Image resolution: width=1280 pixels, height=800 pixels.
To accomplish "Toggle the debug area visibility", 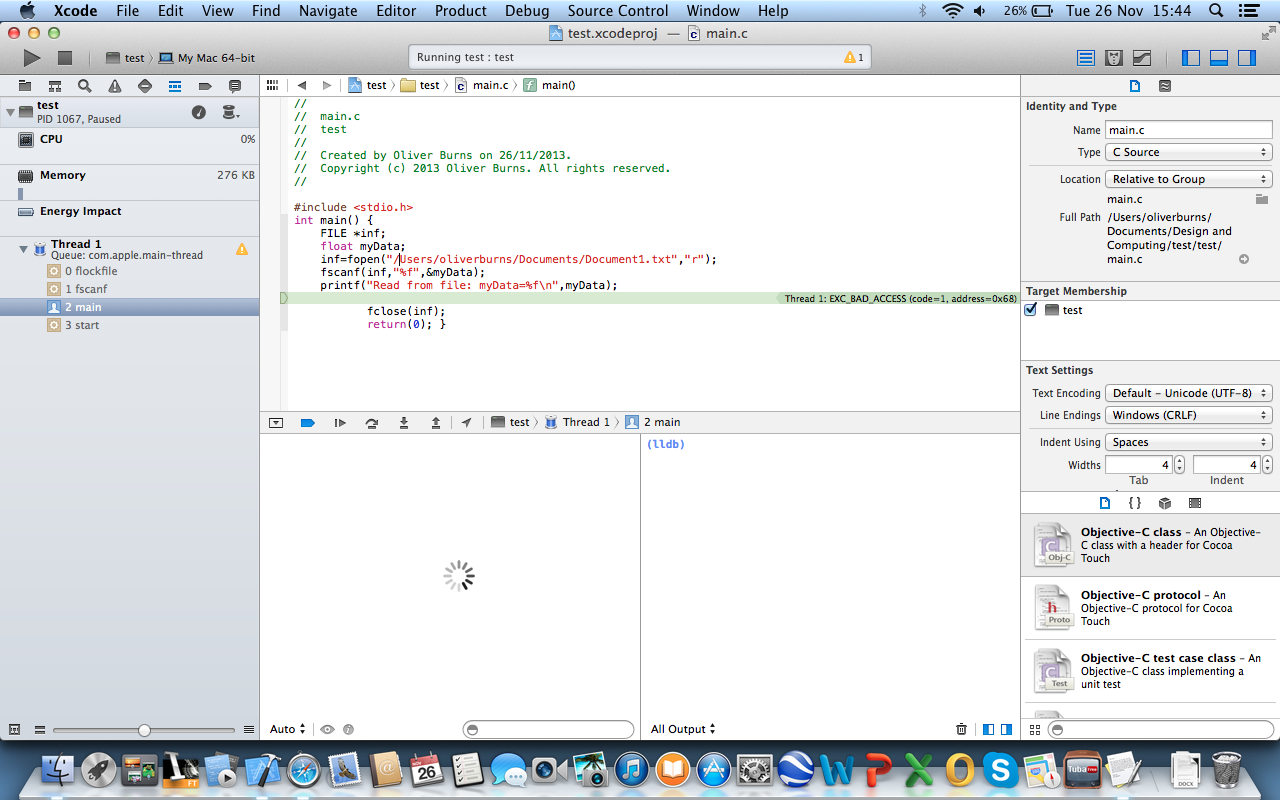I will pos(1219,58).
